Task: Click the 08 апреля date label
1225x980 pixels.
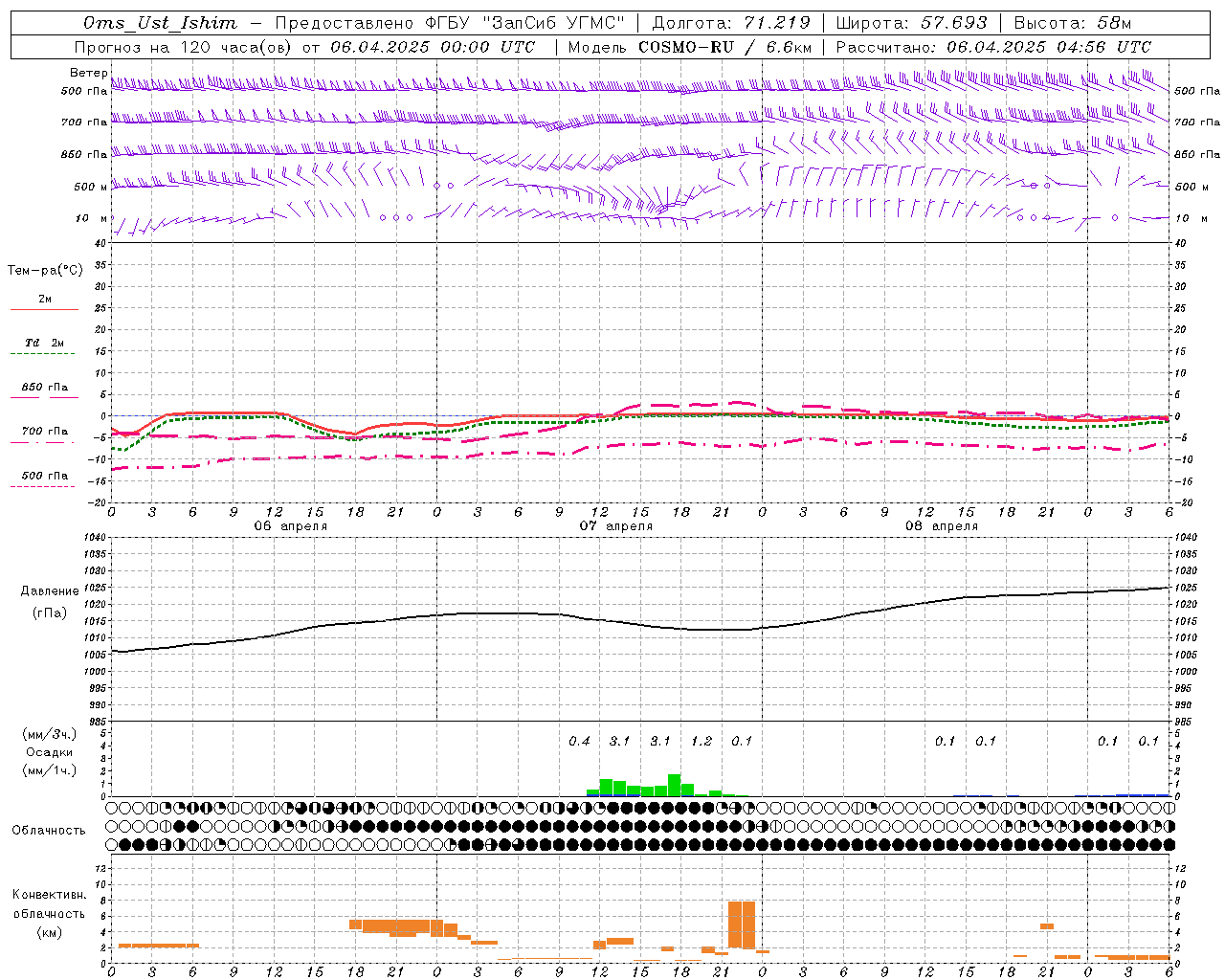Action: point(942,526)
